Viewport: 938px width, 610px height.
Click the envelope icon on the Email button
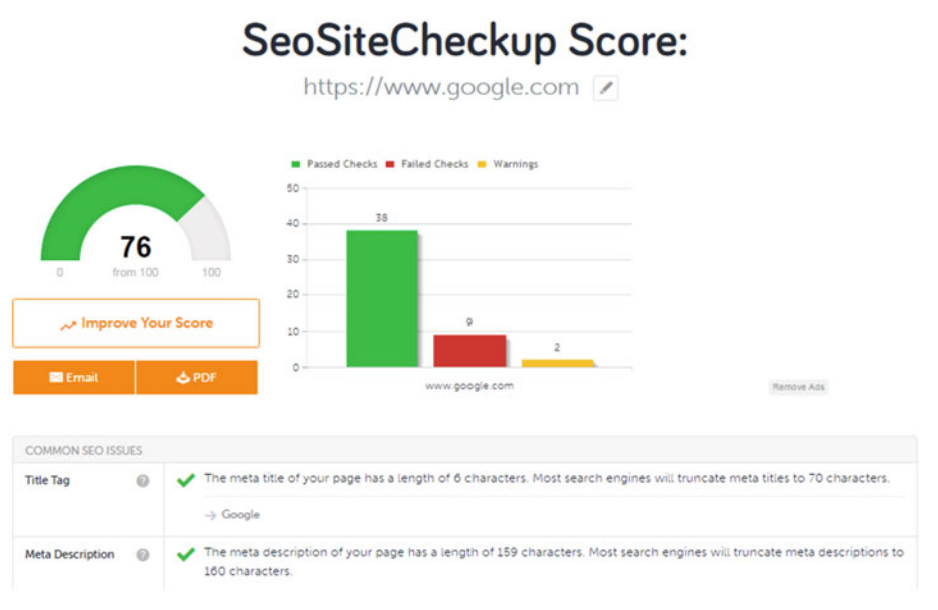[x=56, y=377]
